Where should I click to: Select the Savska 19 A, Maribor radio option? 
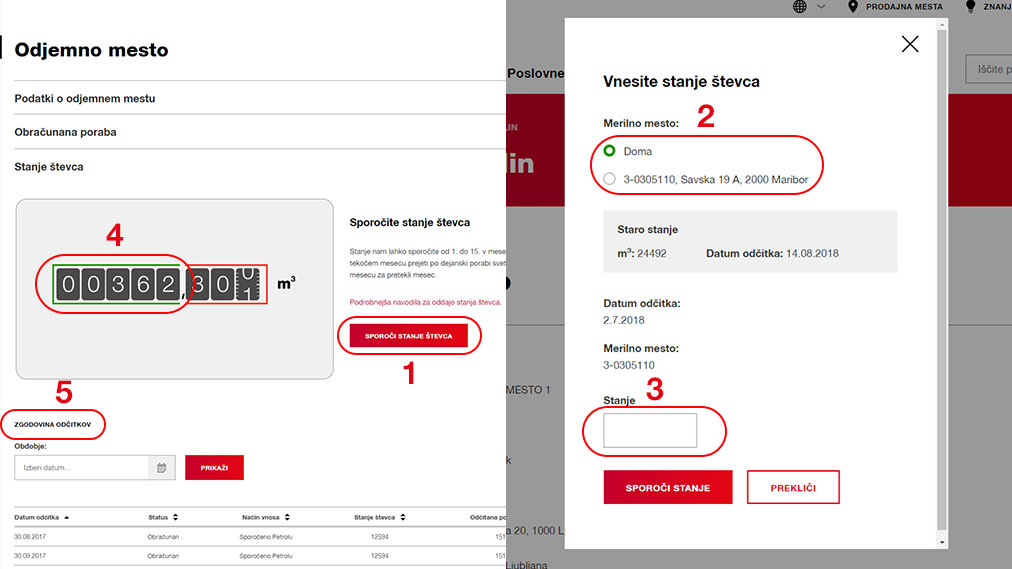610,179
